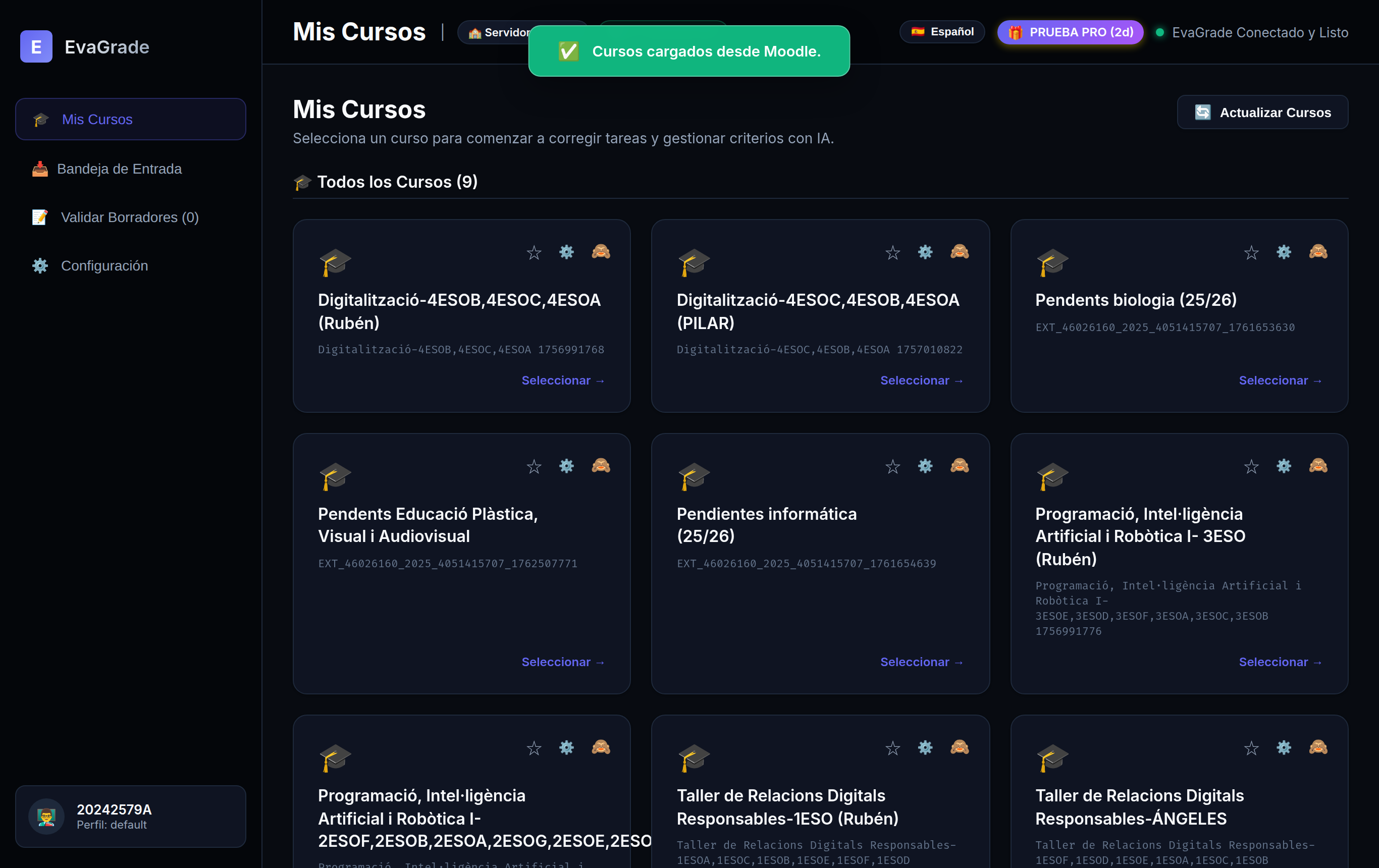Favorite the Pendientes informática course
The height and width of the screenshot is (868, 1379).
tap(892, 467)
